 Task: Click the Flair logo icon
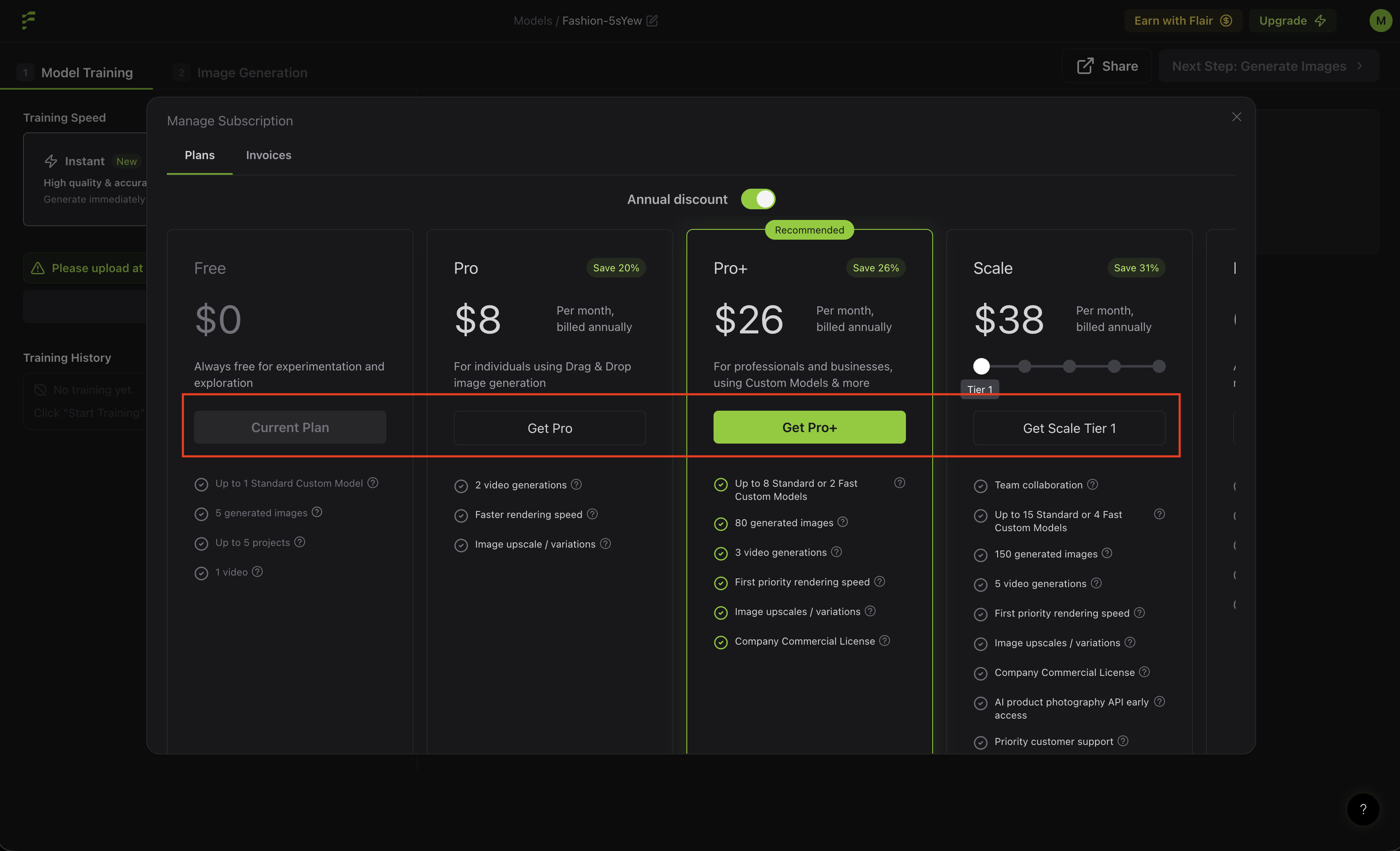click(28, 21)
